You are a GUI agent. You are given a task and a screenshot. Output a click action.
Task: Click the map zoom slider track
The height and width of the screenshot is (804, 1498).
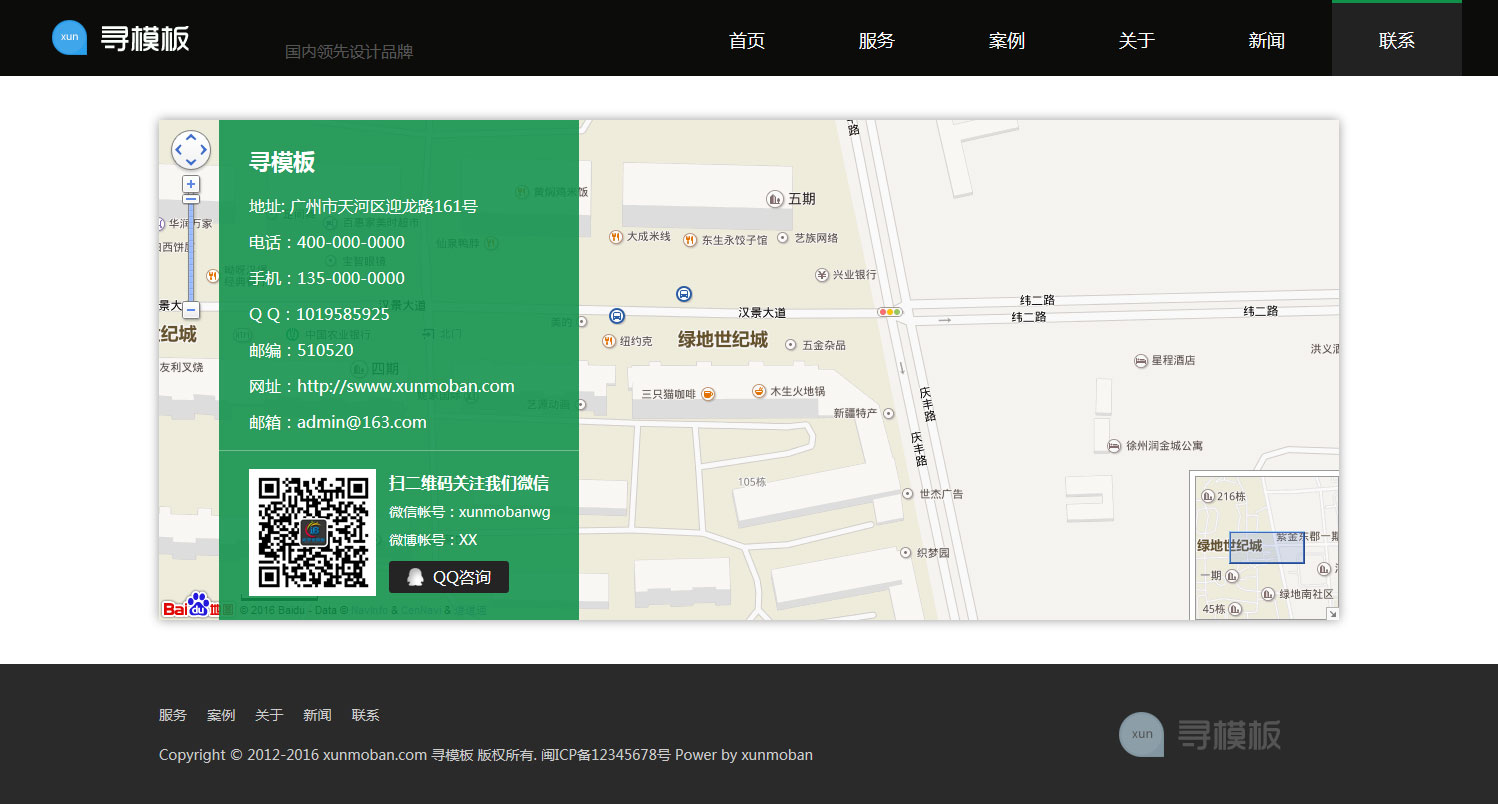[x=191, y=253]
